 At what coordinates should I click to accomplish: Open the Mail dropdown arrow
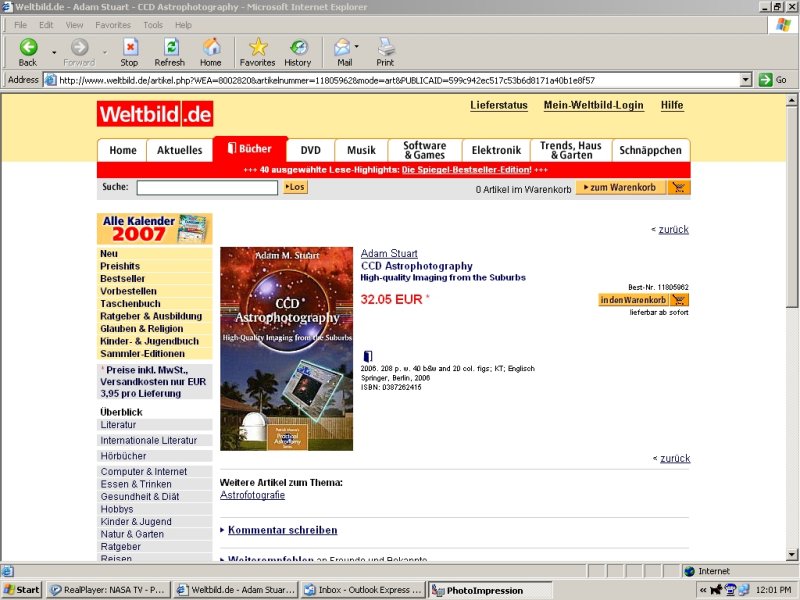(357, 46)
